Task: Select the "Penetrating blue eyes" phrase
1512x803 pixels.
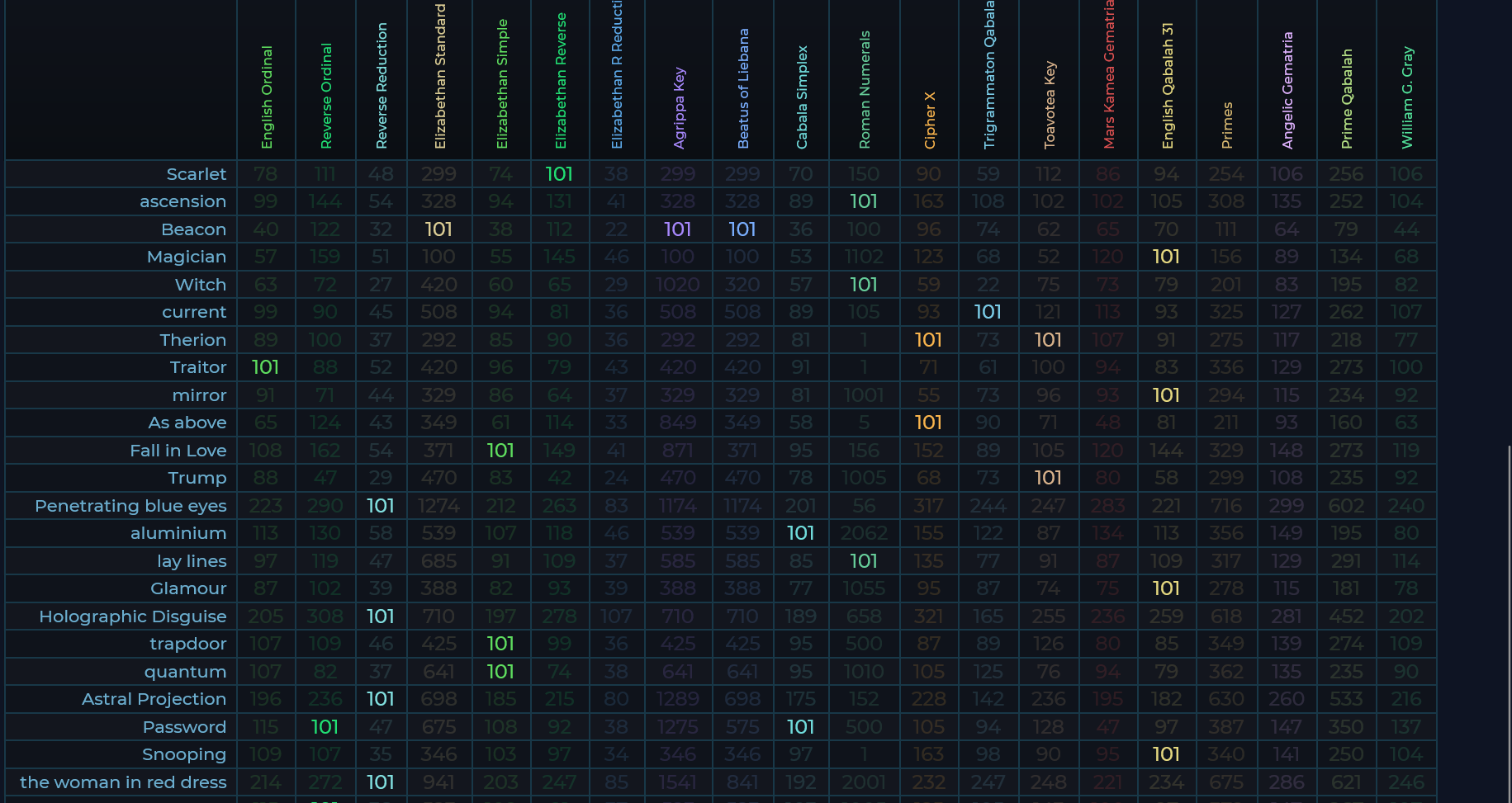Action: [130, 506]
